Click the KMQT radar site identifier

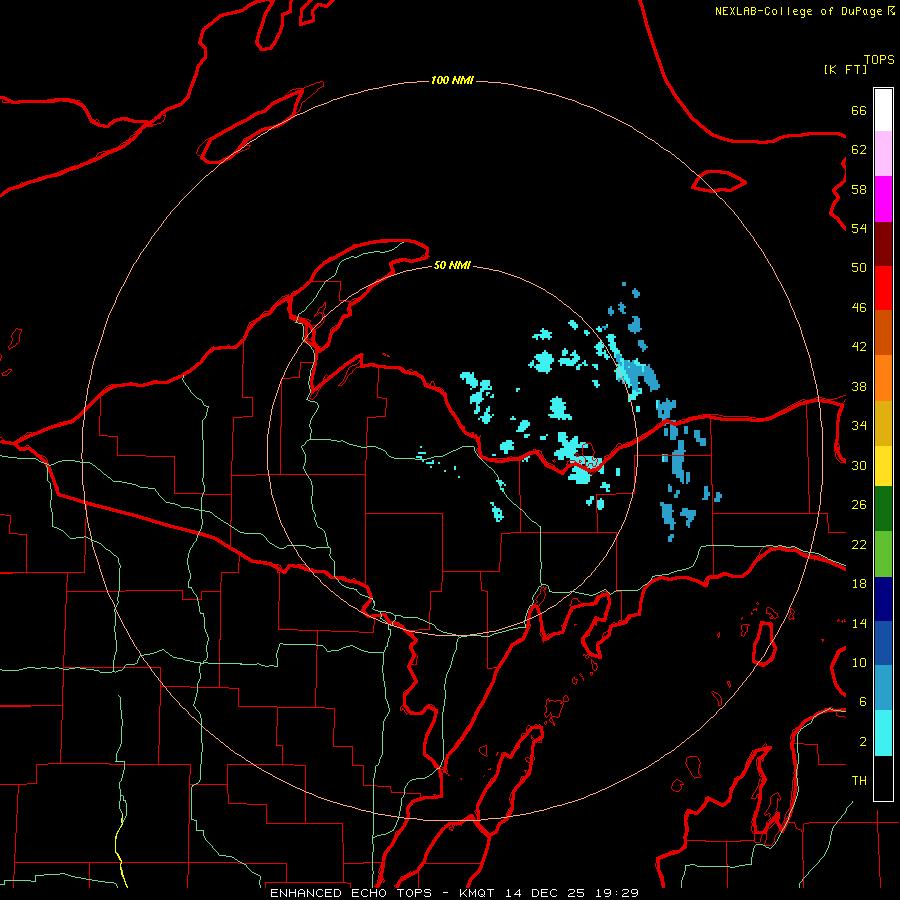coord(479,893)
